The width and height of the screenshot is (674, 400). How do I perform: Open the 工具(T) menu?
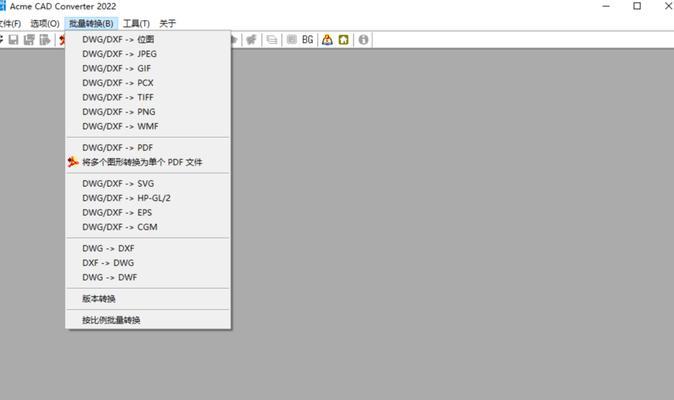(x=136, y=23)
